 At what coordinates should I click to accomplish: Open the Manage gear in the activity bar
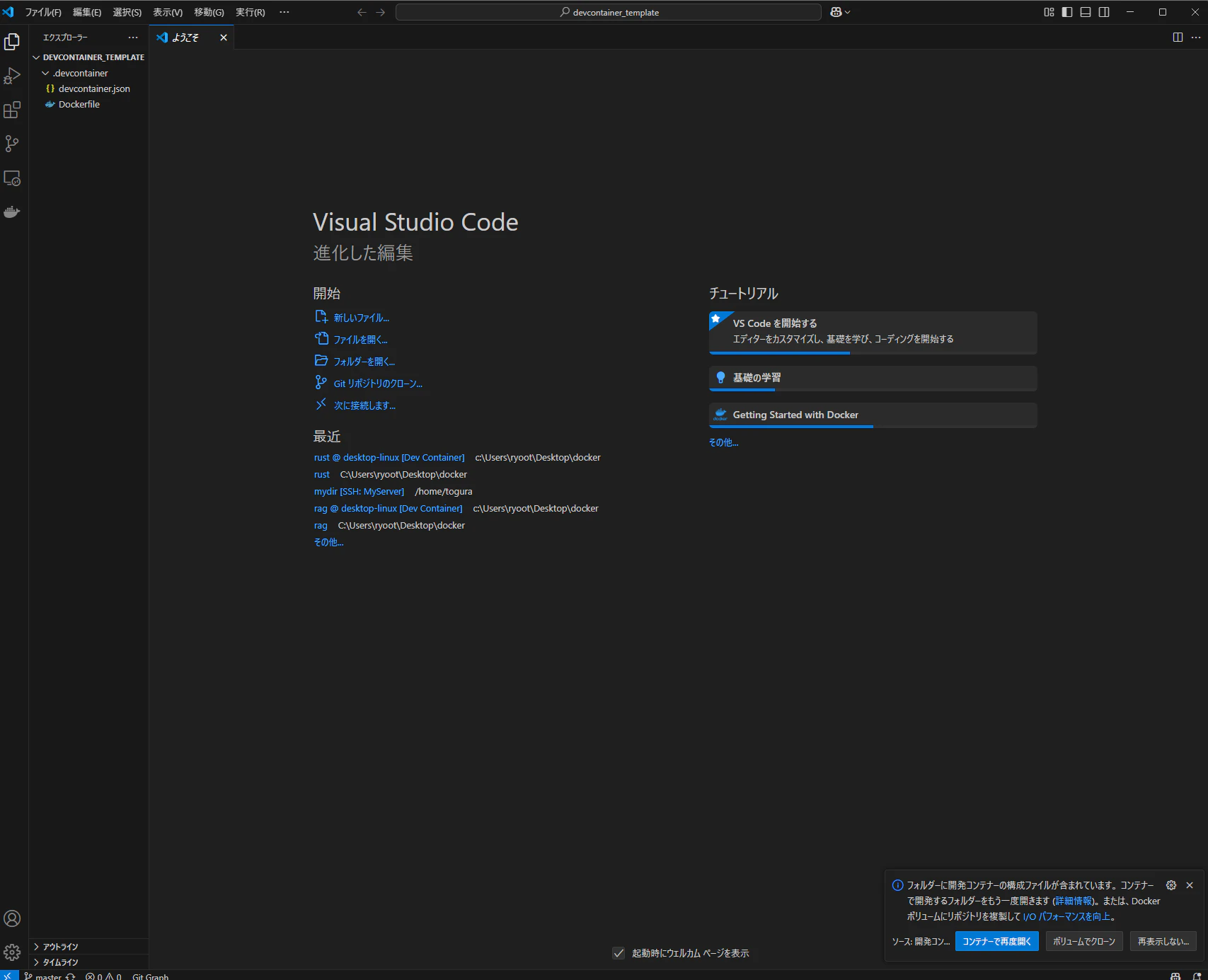12,952
